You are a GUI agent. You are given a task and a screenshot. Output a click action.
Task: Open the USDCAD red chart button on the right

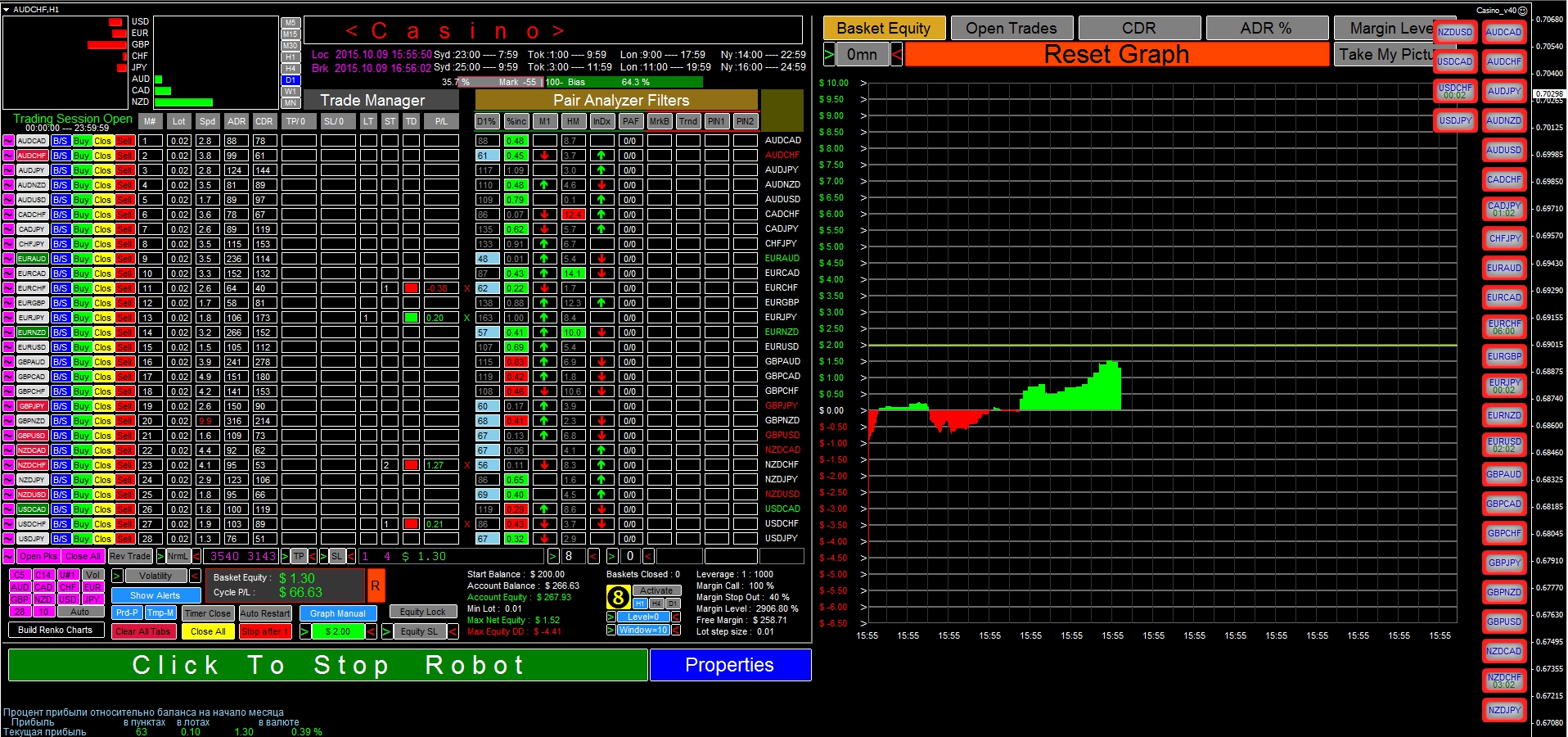1455,61
